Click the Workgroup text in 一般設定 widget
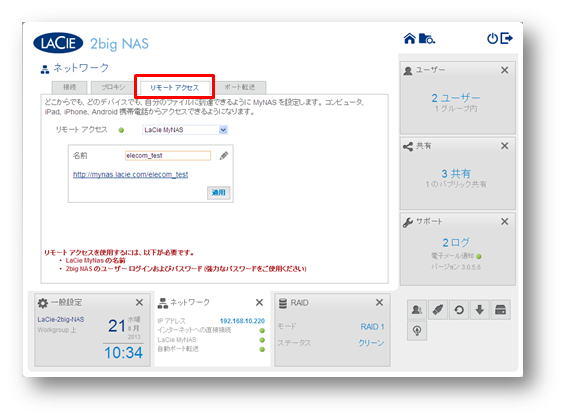This screenshot has width=565, height=419. (x=57, y=330)
